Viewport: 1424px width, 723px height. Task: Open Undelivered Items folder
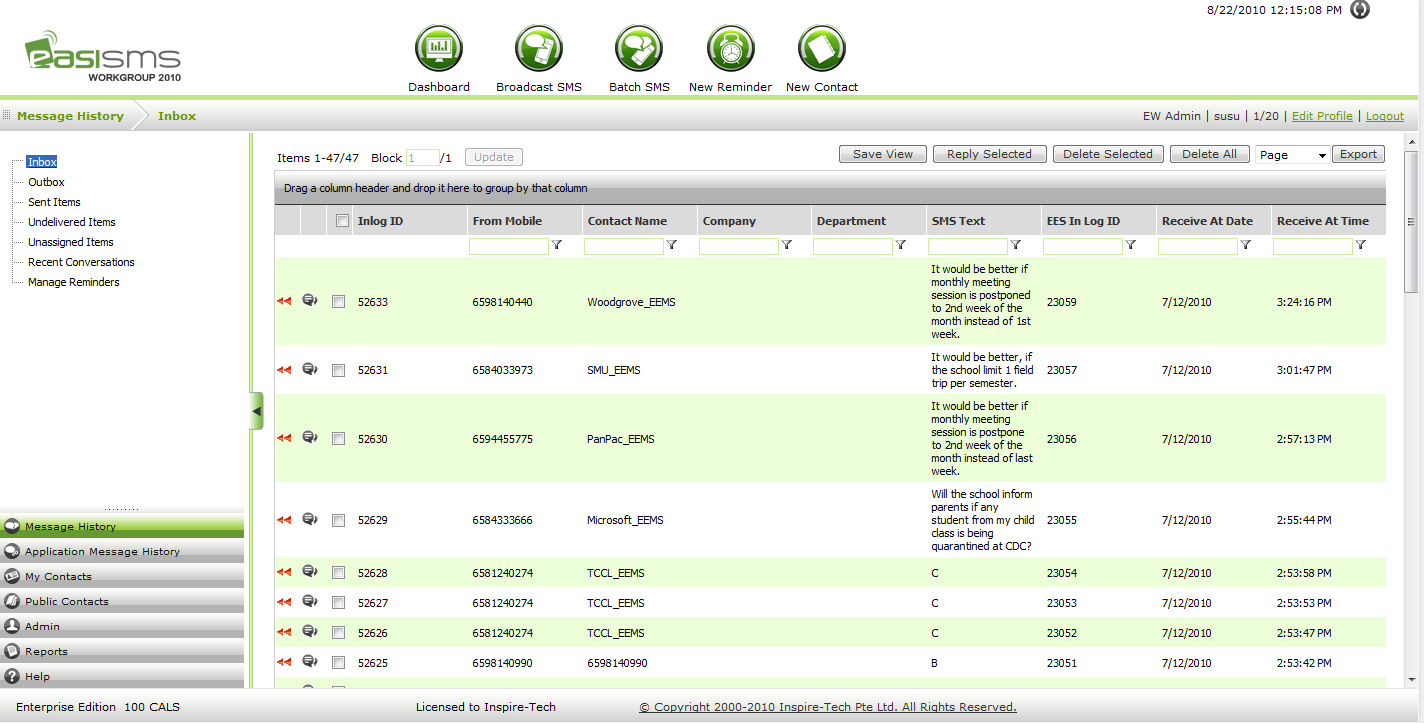72,222
